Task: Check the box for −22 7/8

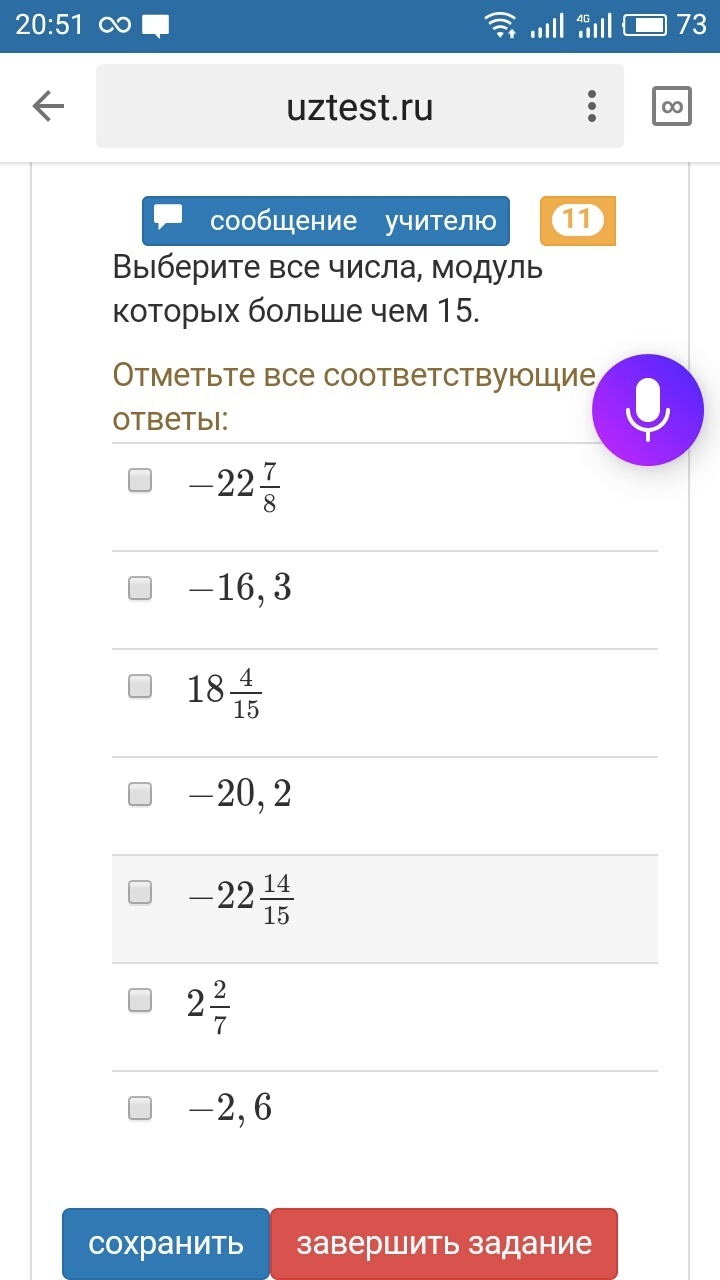Action: [140, 481]
